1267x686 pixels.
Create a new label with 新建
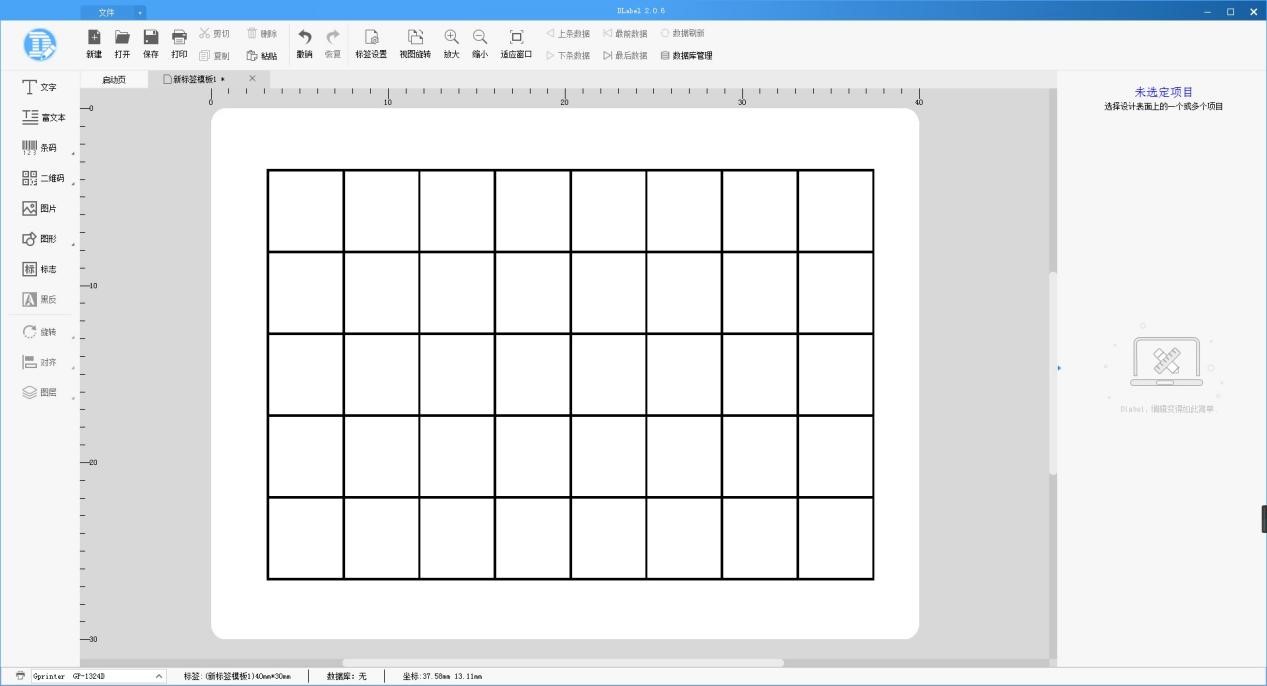94,43
